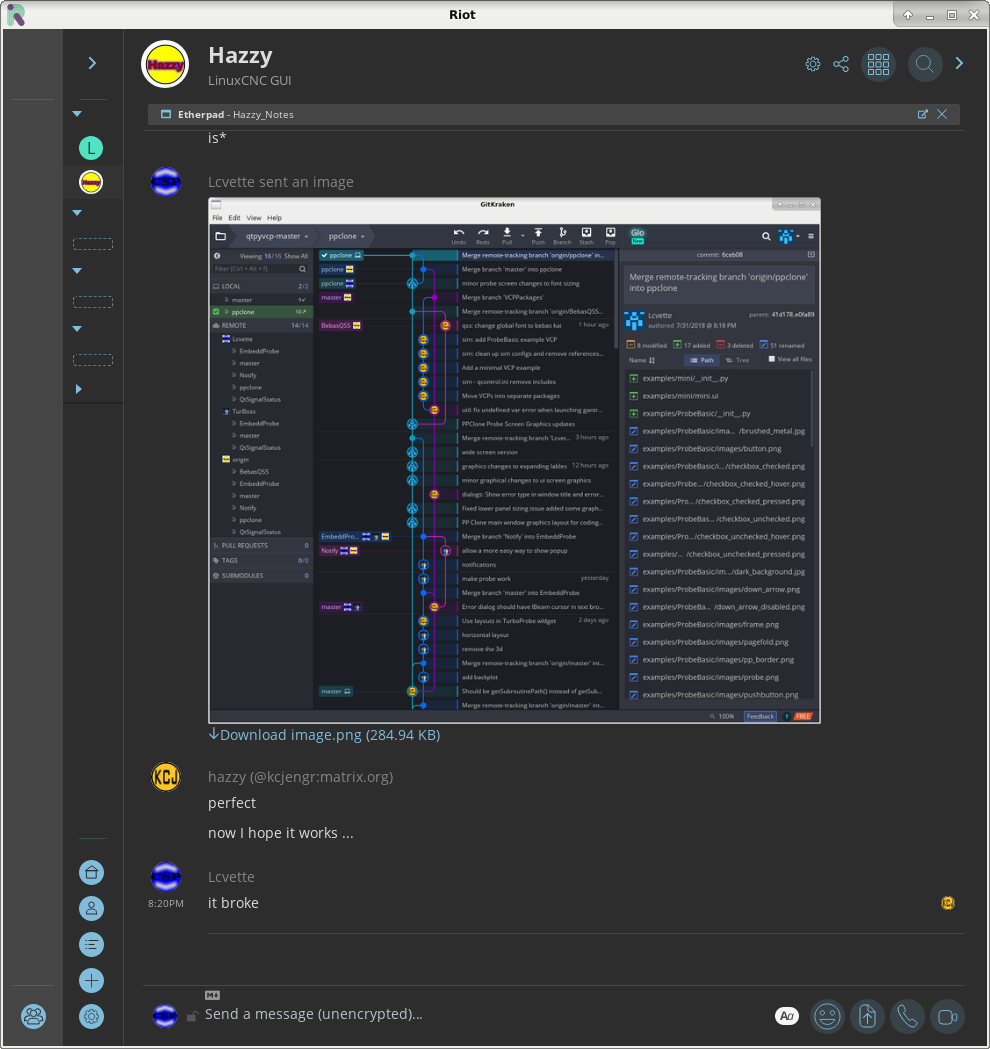Image resolution: width=990 pixels, height=1049 pixels.
Task: Click the 'Lcvette sent an image' text
Action: 281,182
